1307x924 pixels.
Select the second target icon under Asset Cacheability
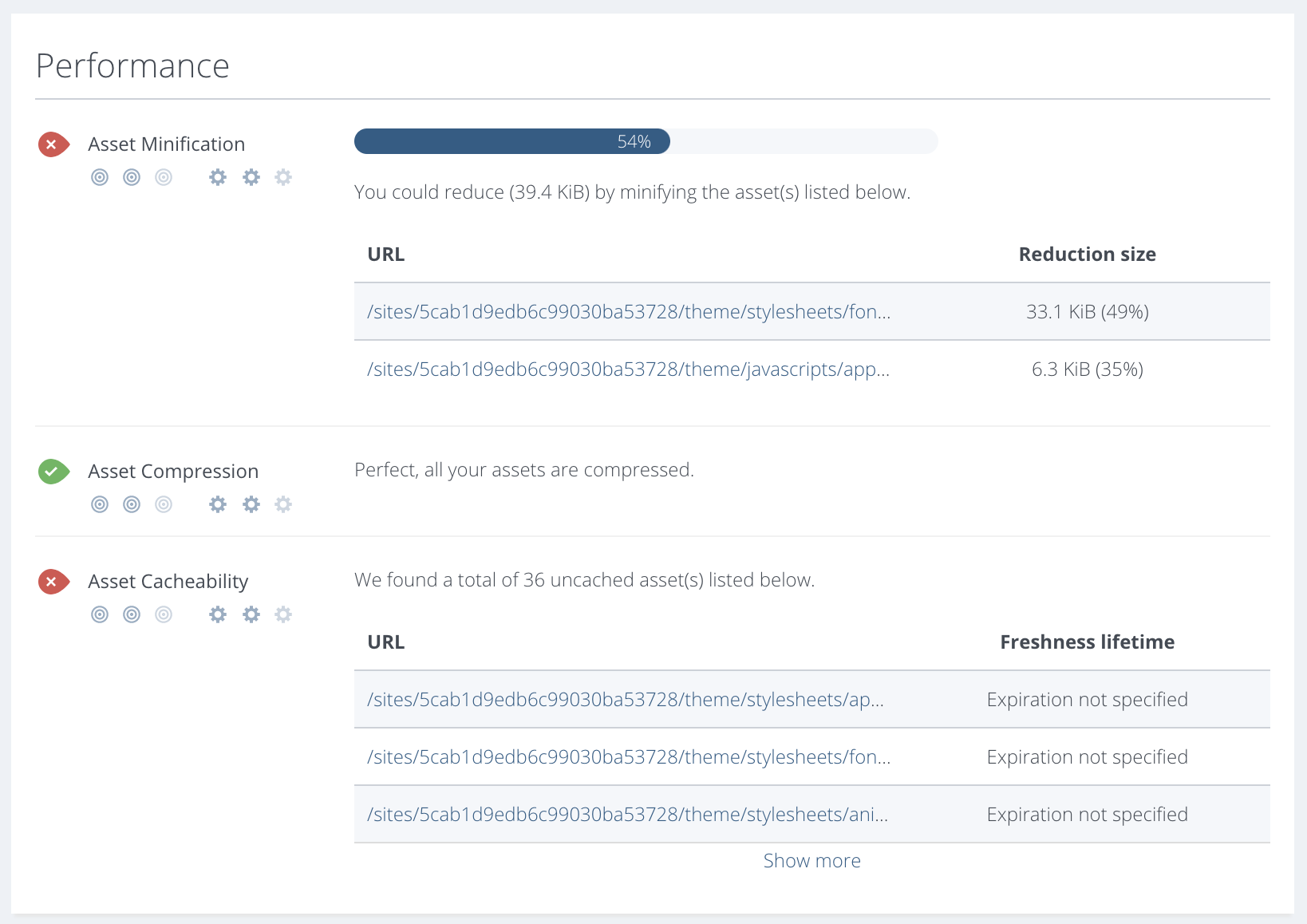(x=131, y=614)
